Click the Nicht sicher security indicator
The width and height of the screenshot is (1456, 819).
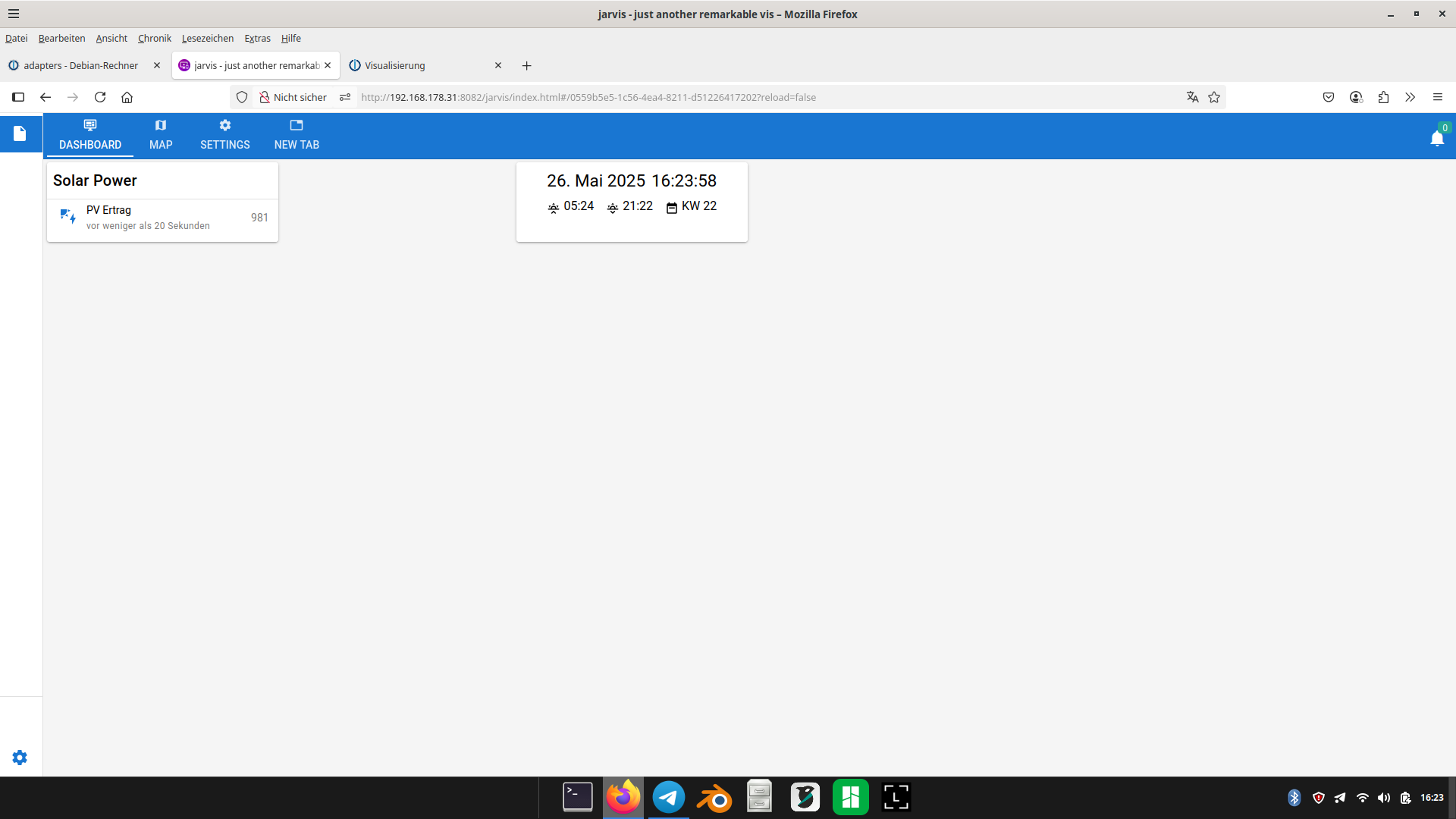293,97
